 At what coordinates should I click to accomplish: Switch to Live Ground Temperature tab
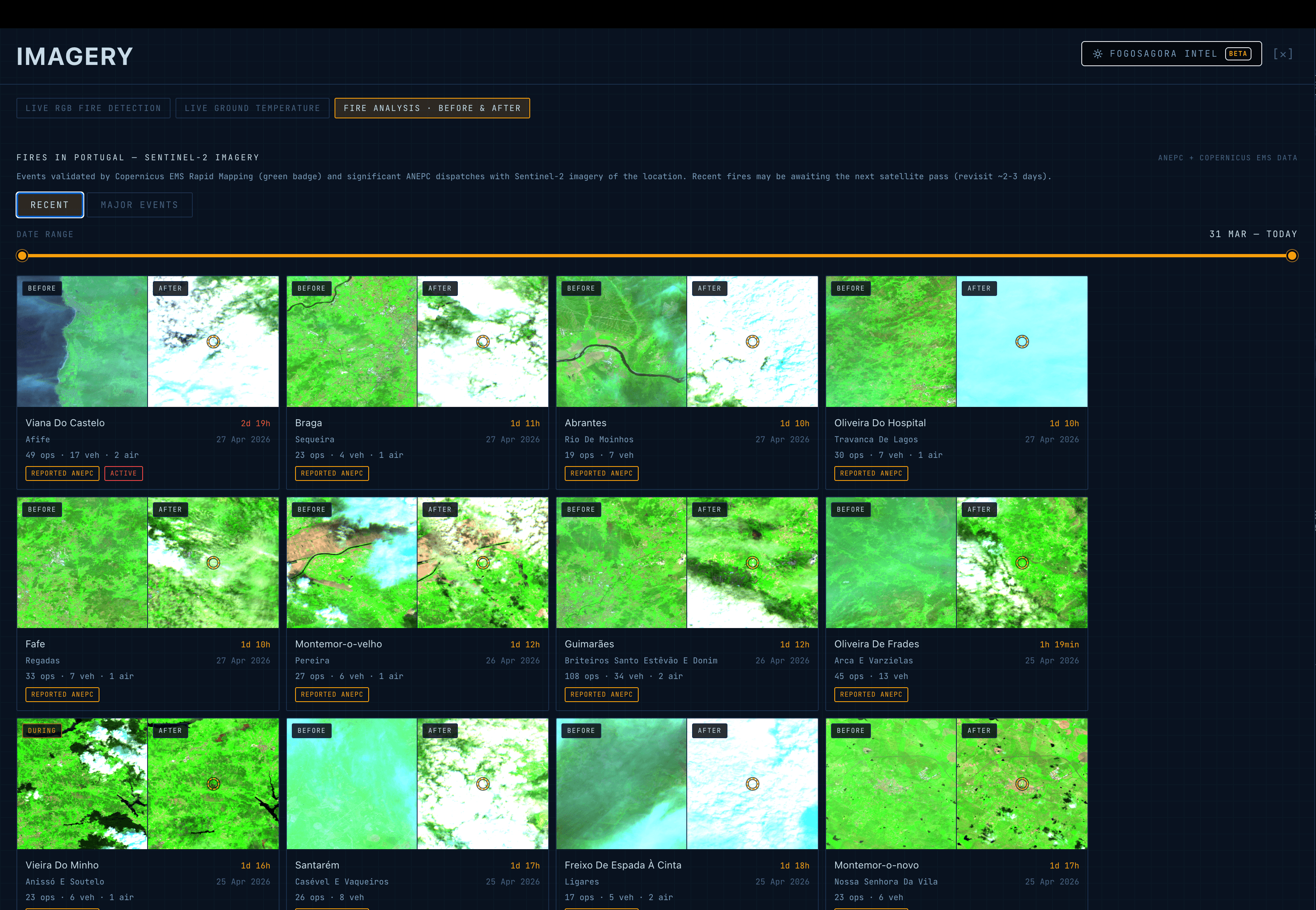click(252, 109)
